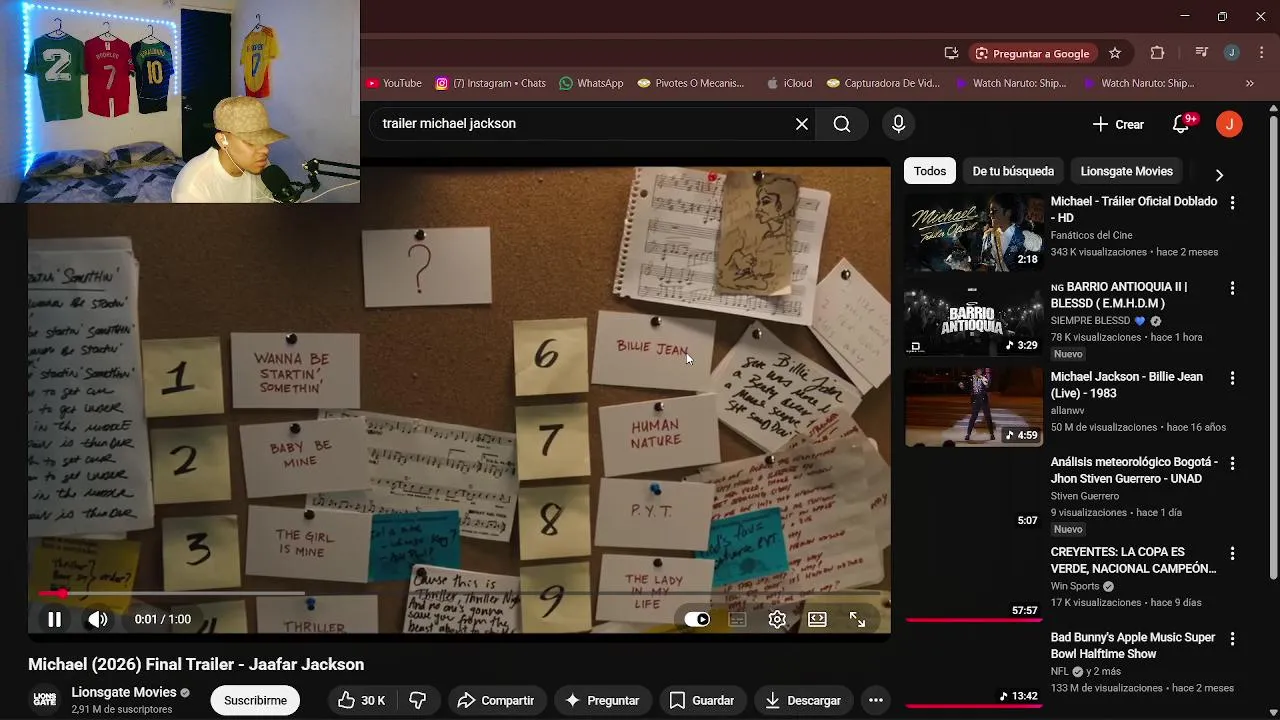Open browser three-dot menu

coord(1260,53)
